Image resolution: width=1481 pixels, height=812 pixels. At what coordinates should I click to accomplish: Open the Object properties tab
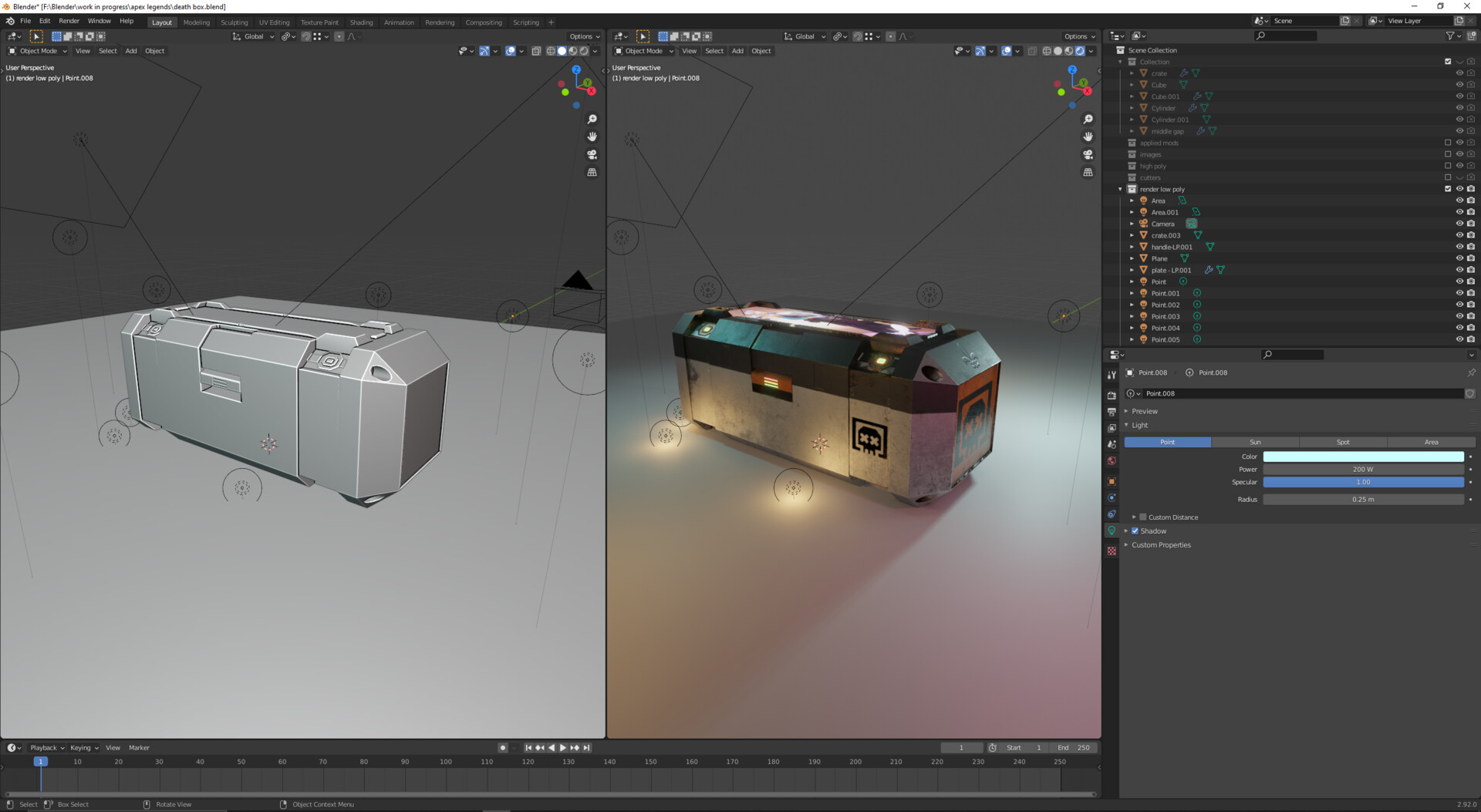click(x=1112, y=481)
